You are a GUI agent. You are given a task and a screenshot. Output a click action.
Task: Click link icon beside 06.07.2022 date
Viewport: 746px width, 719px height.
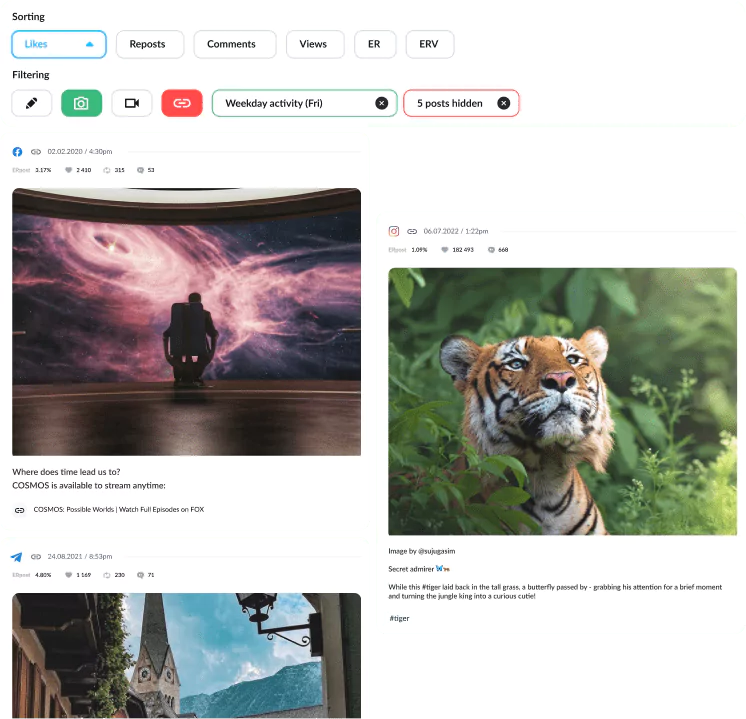(x=412, y=231)
